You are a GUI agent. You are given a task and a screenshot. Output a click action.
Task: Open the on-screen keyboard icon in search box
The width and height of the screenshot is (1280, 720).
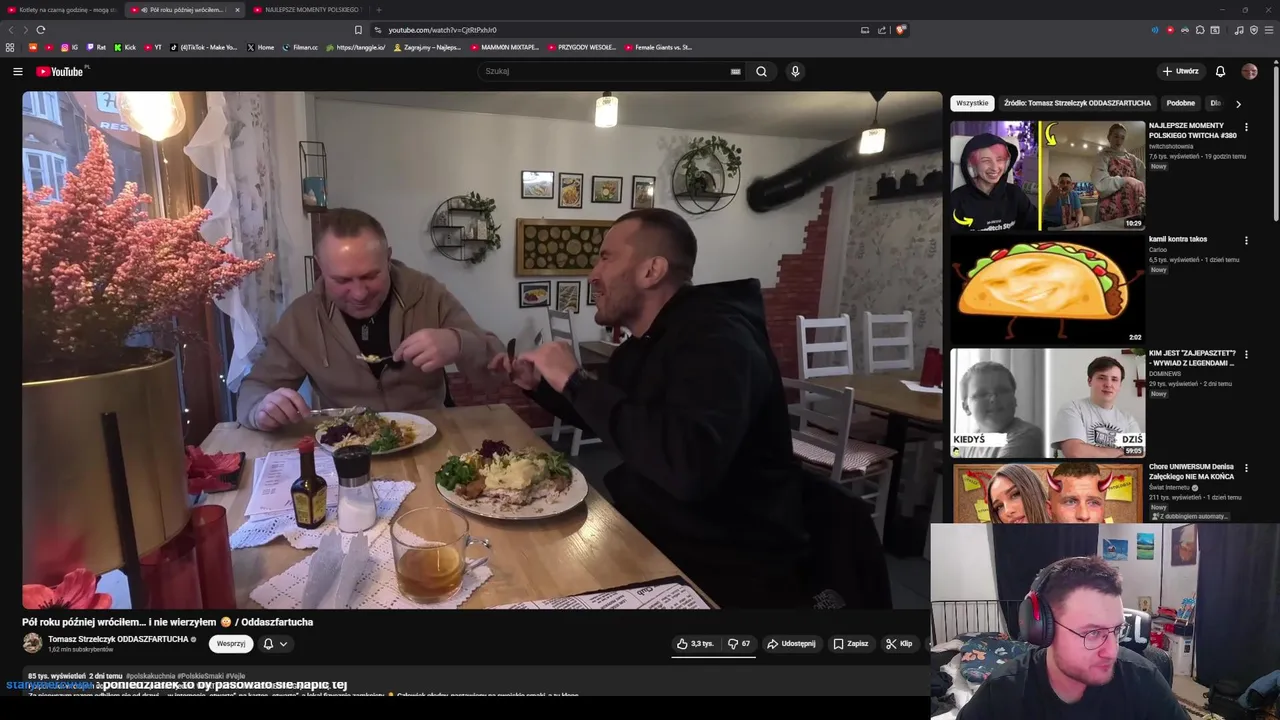click(x=736, y=71)
